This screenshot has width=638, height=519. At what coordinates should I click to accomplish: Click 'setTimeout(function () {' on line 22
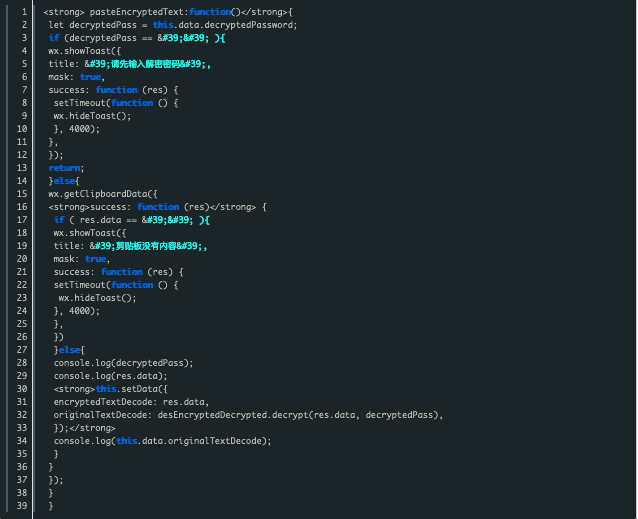pos(116,285)
